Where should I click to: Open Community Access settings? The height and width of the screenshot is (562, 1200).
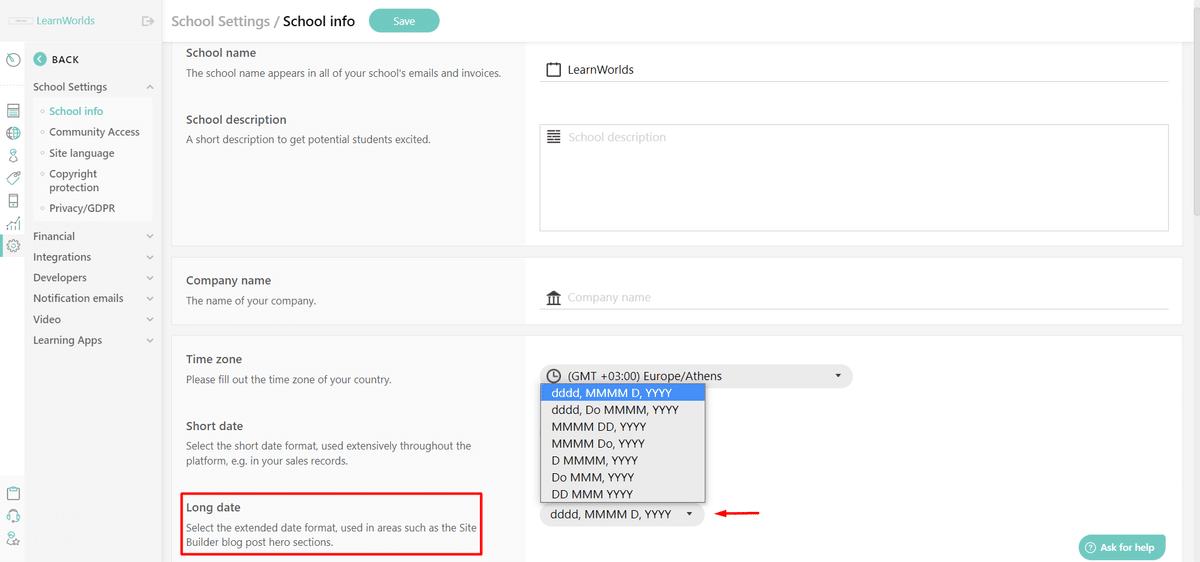point(94,132)
